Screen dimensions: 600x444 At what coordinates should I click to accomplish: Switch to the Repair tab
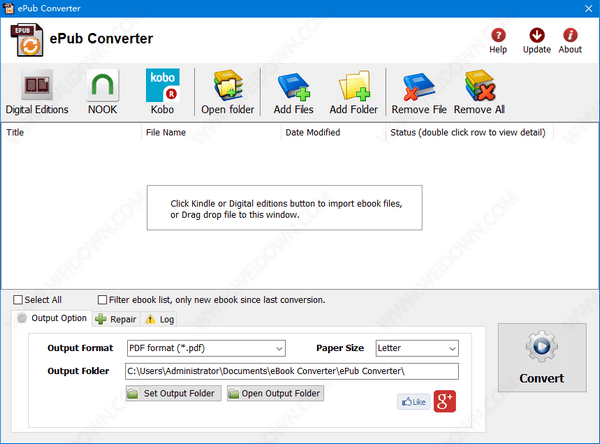tap(115, 319)
